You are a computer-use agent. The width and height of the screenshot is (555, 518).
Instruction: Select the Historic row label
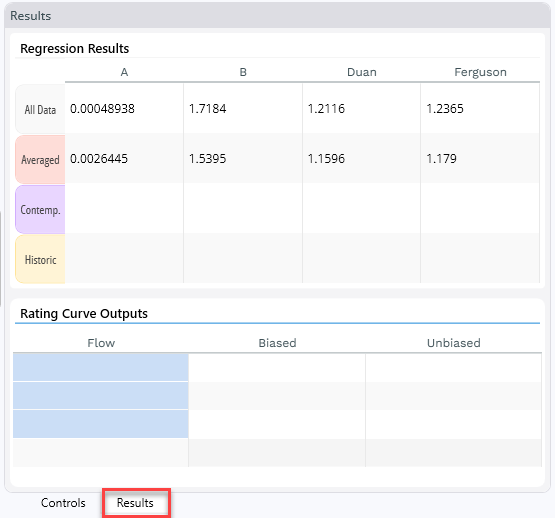tap(40, 260)
